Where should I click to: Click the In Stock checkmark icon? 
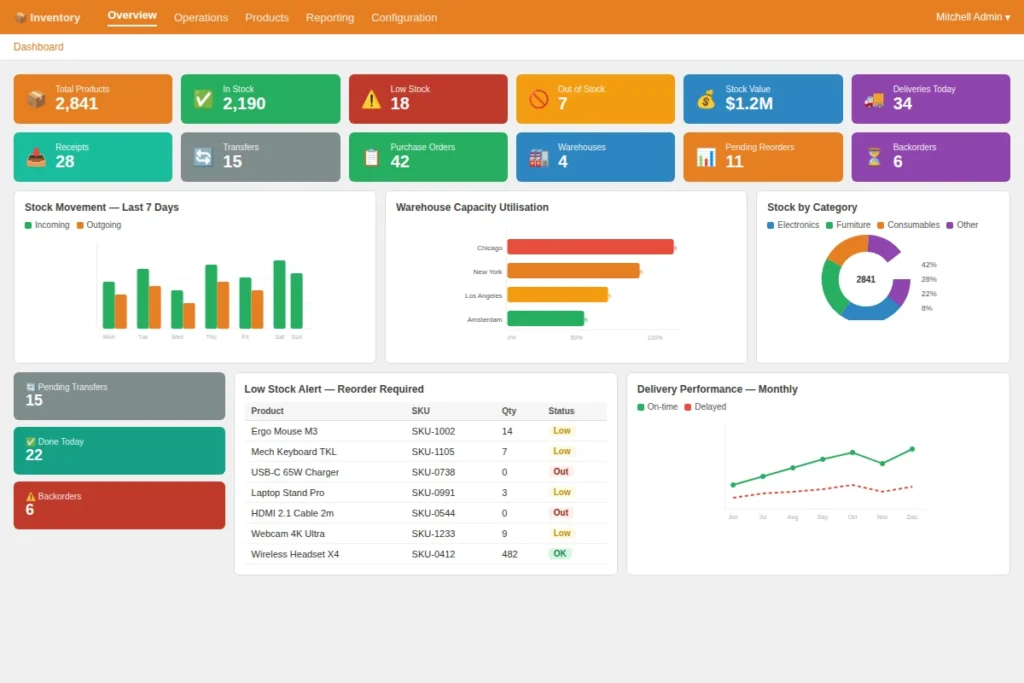pos(203,99)
